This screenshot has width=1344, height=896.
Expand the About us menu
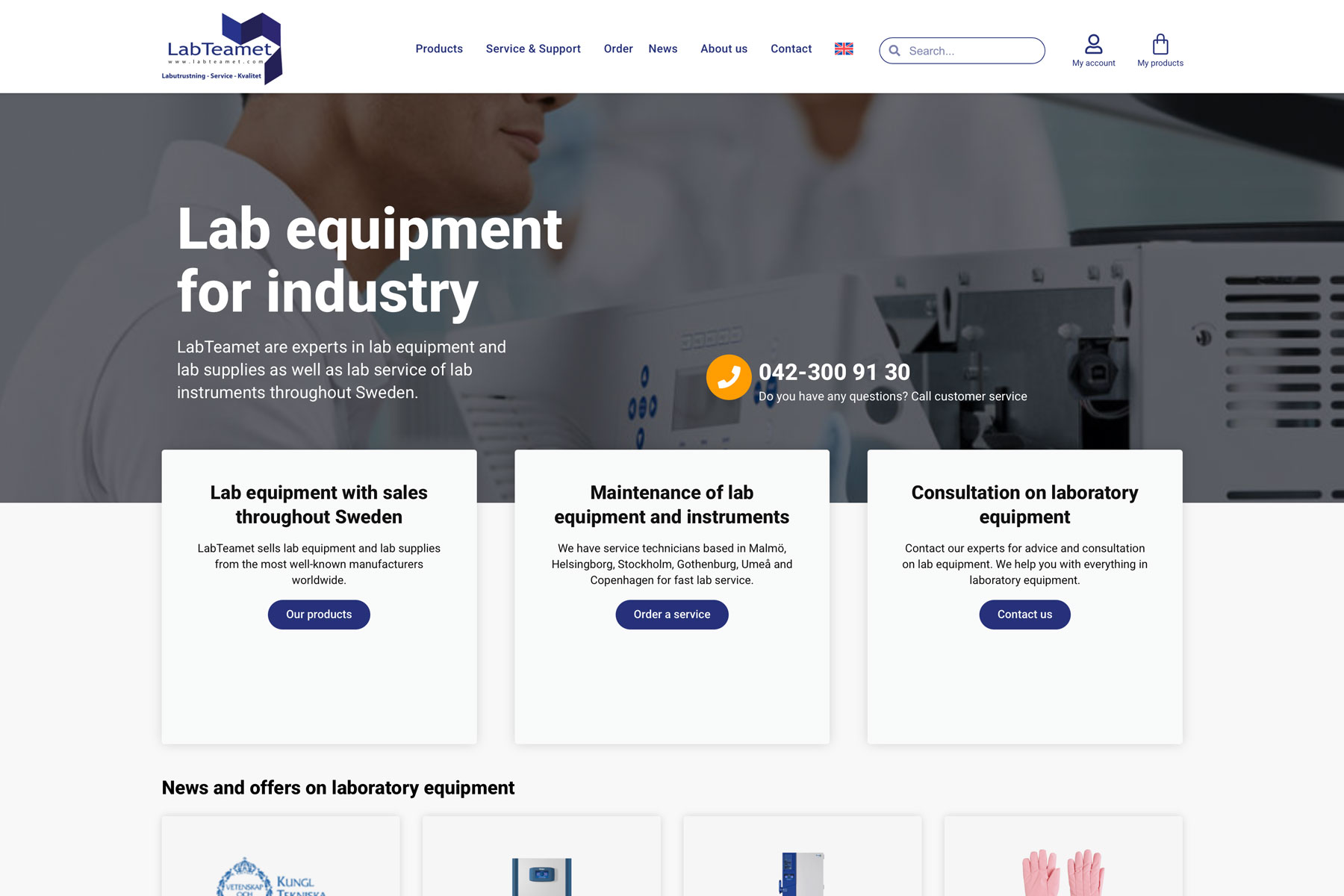pyautogui.click(x=724, y=49)
